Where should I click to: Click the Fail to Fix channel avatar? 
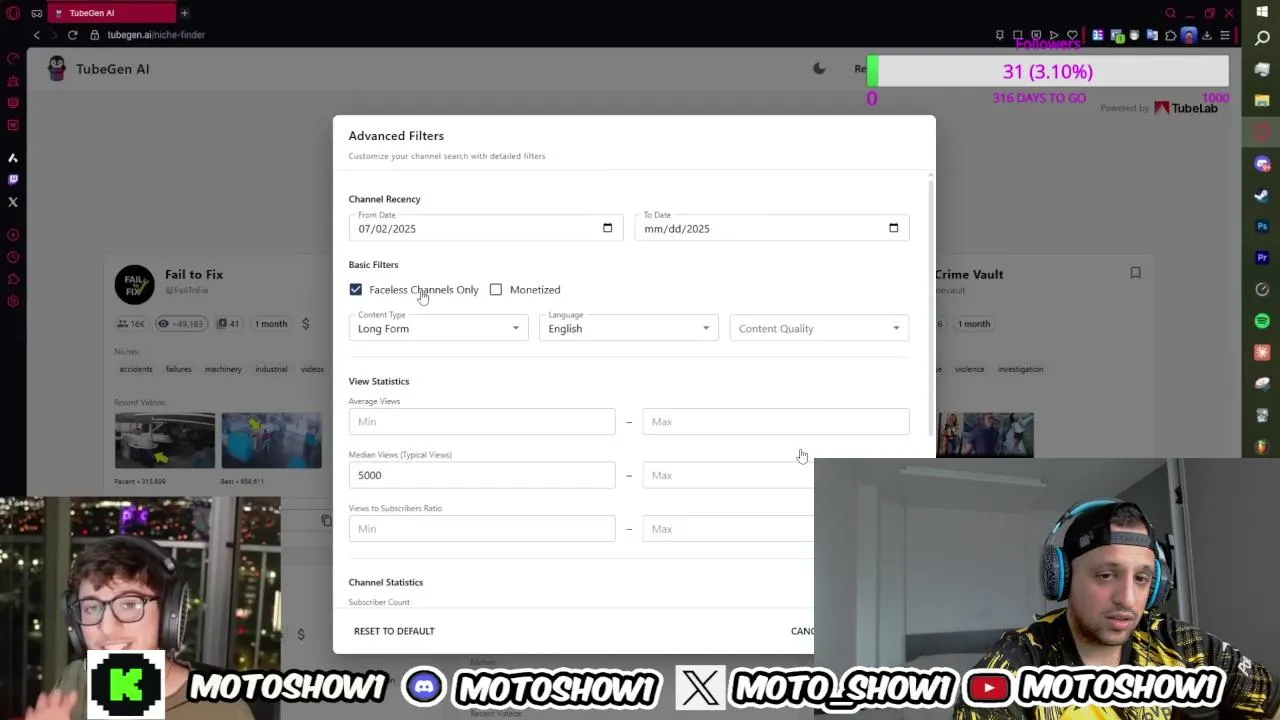pyautogui.click(x=134, y=285)
